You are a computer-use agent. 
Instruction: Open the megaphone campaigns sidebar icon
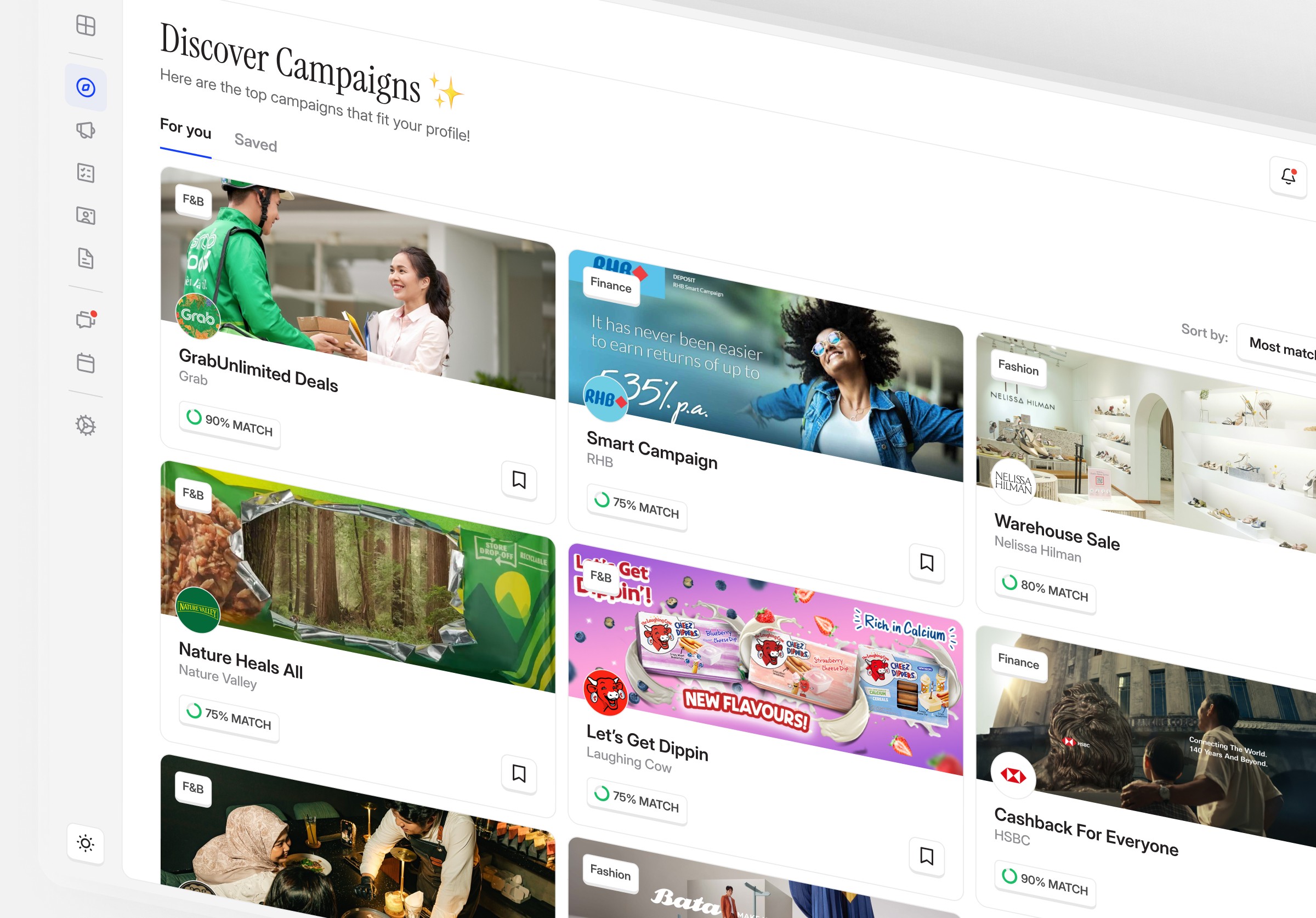(x=86, y=130)
